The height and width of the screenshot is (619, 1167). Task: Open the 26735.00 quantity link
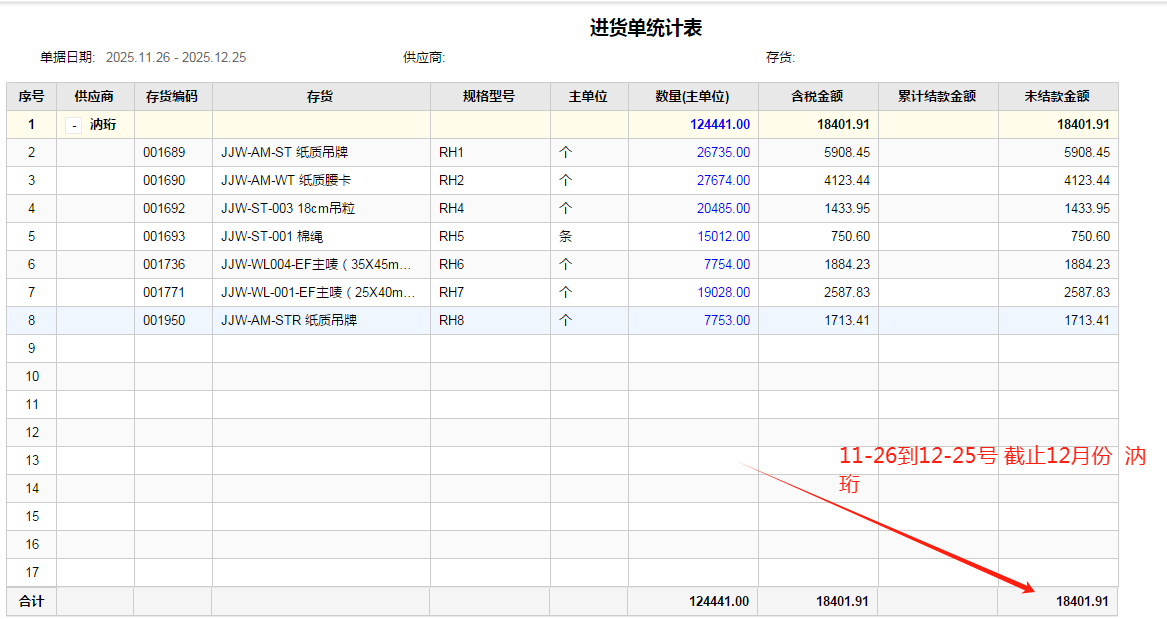[x=723, y=153]
